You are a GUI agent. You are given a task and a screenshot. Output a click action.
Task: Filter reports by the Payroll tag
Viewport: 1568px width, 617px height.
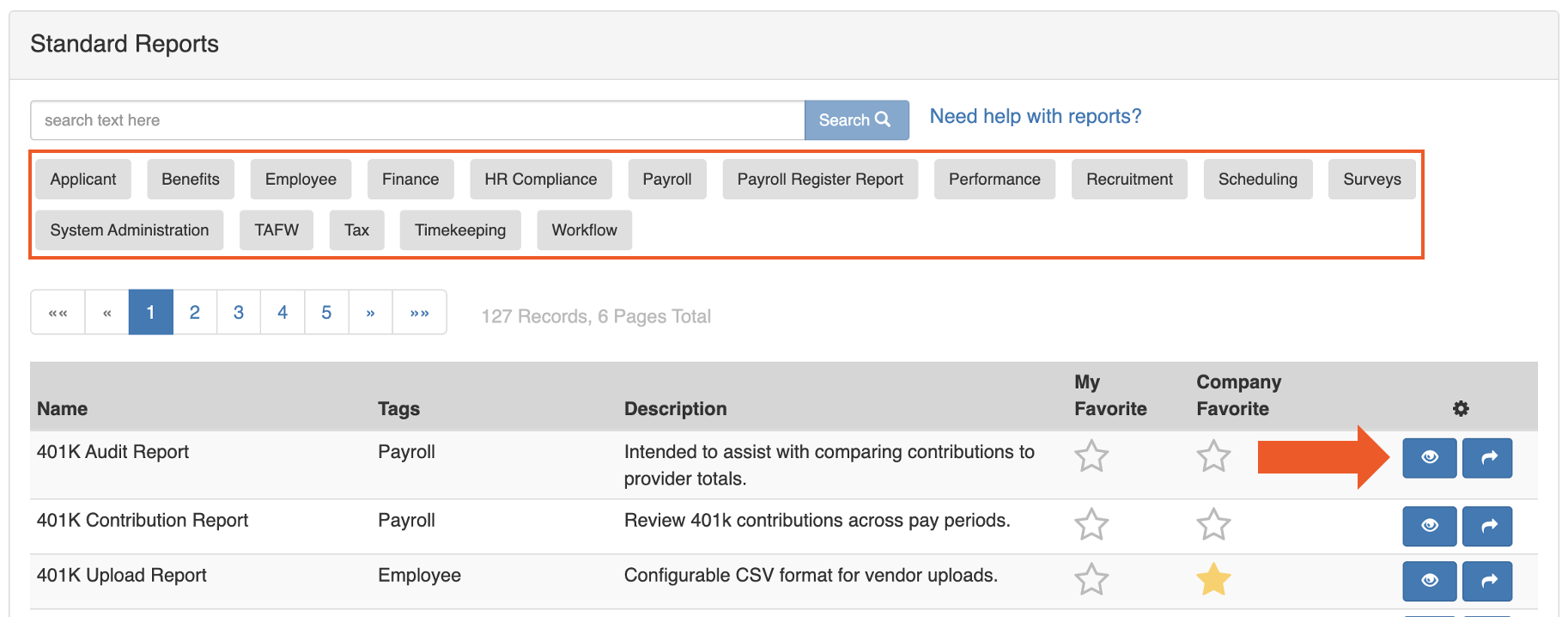(x=666, y=179)
